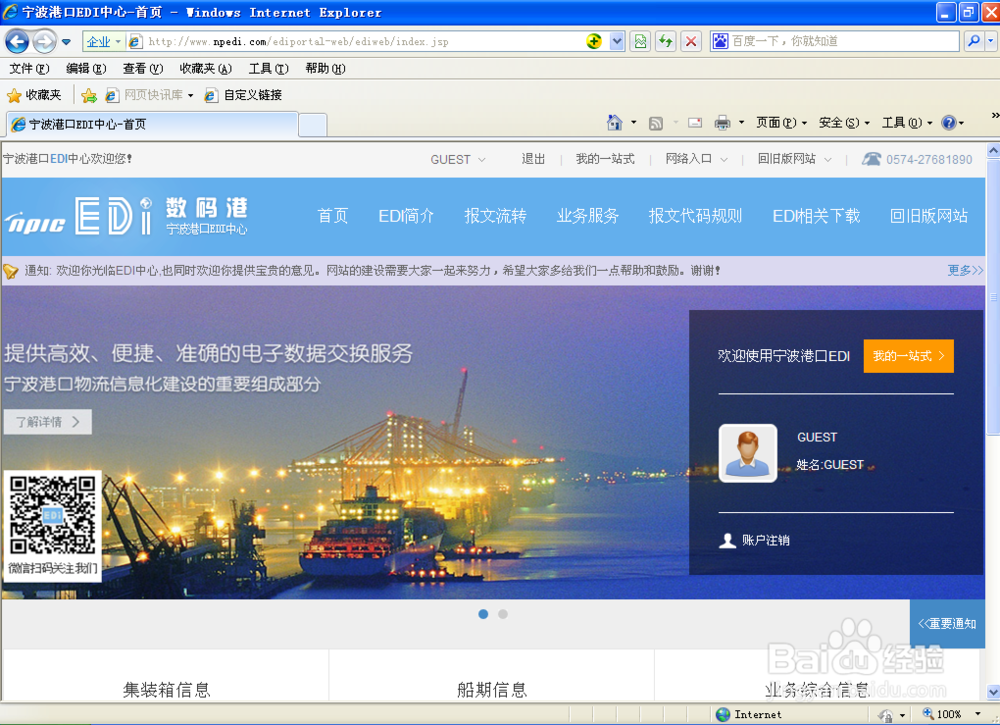Open EDI相关下载 in the navigation bar

pos(816,216)
